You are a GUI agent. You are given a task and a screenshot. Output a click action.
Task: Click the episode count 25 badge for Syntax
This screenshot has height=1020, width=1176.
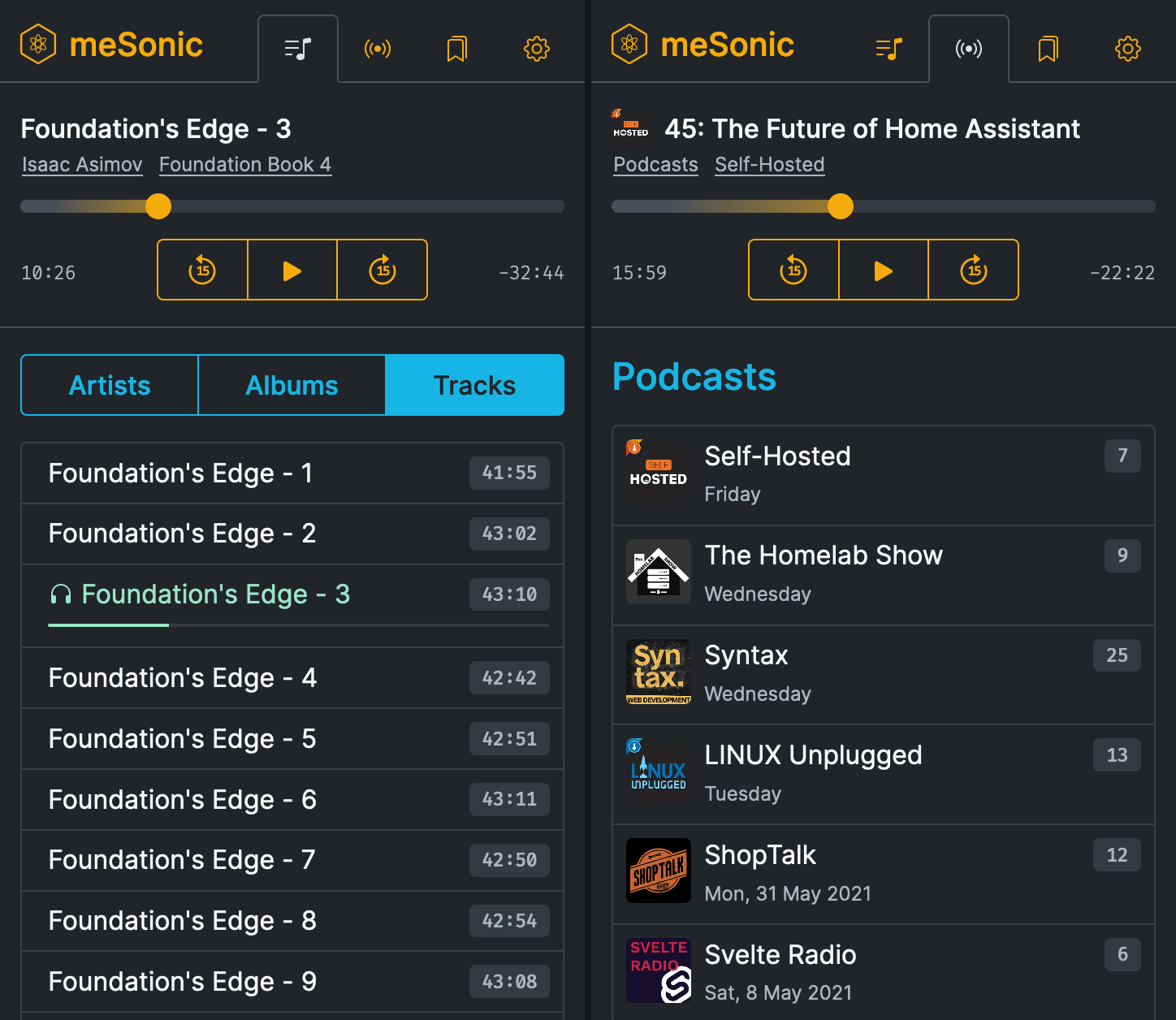click(1117, 655)
